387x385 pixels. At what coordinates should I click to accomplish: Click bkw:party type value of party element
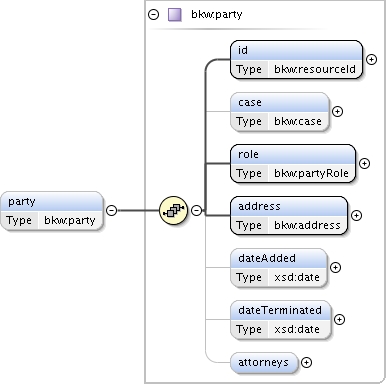pos(70,220)
